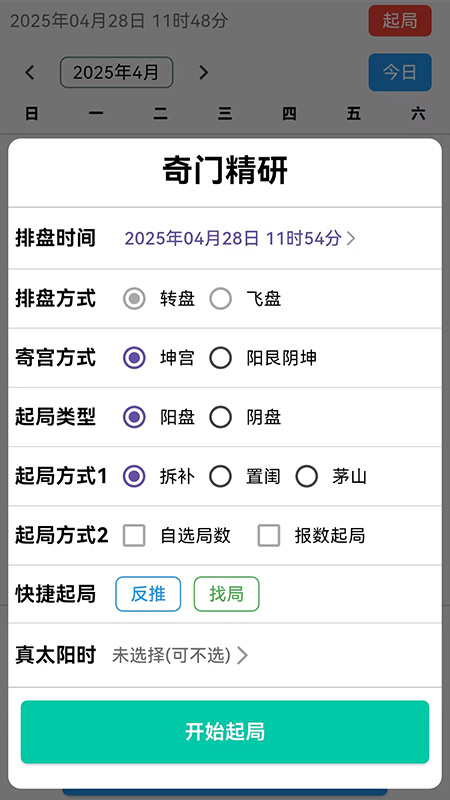Tap the red 起局 button
Screen dimensions: 450x800
click(400, 21)
